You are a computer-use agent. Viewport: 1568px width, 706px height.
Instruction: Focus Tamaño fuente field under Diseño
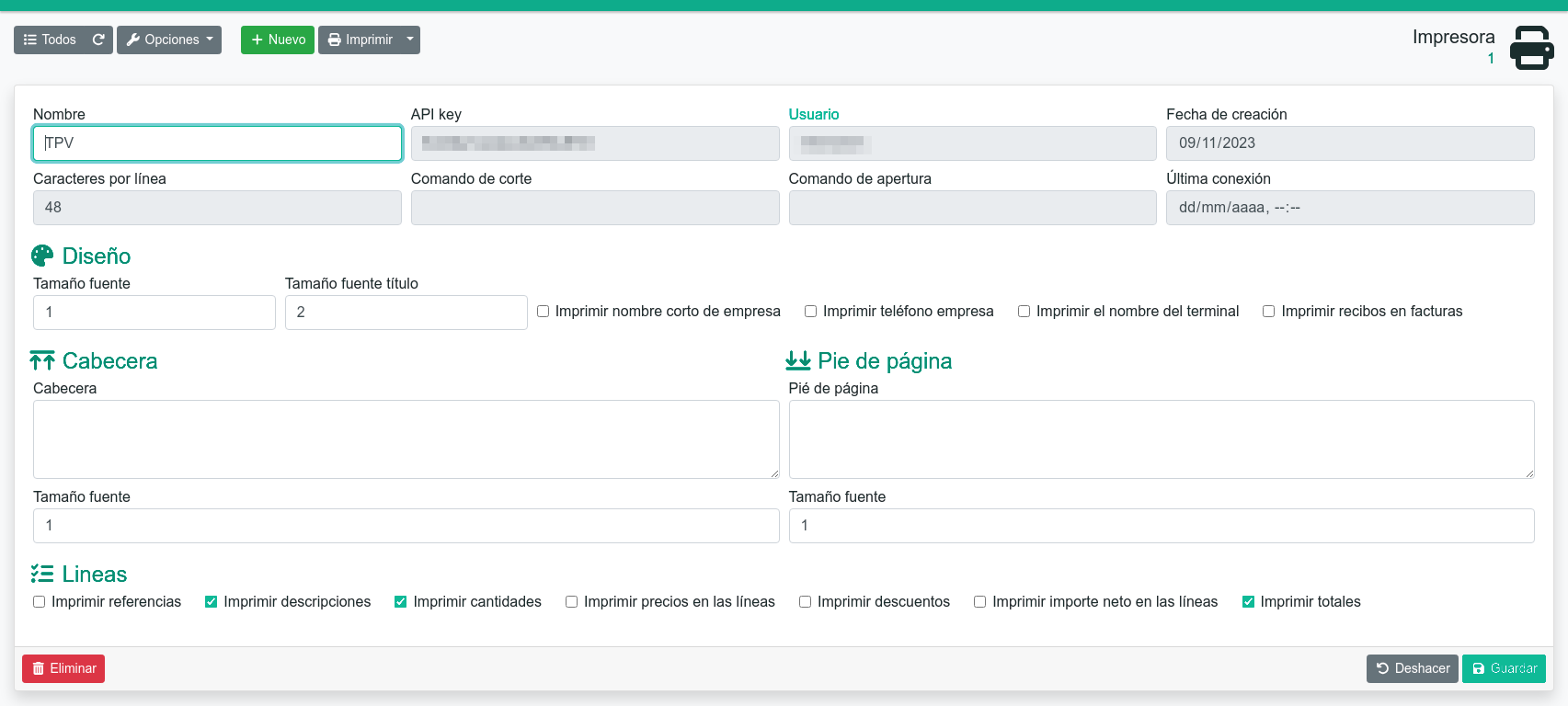pos(155,313)
